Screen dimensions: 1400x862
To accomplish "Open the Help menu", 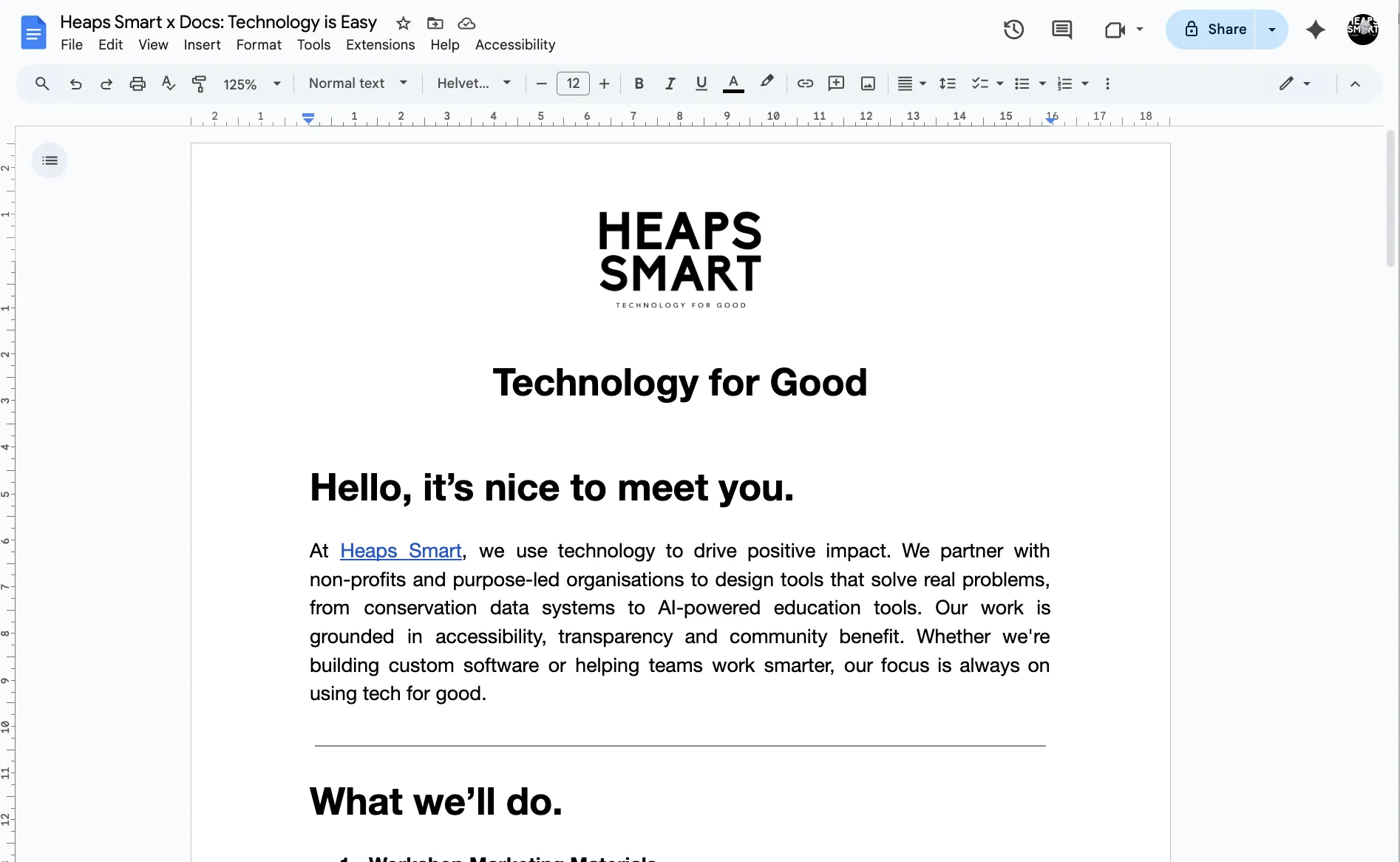I will [x=445, y=44].
